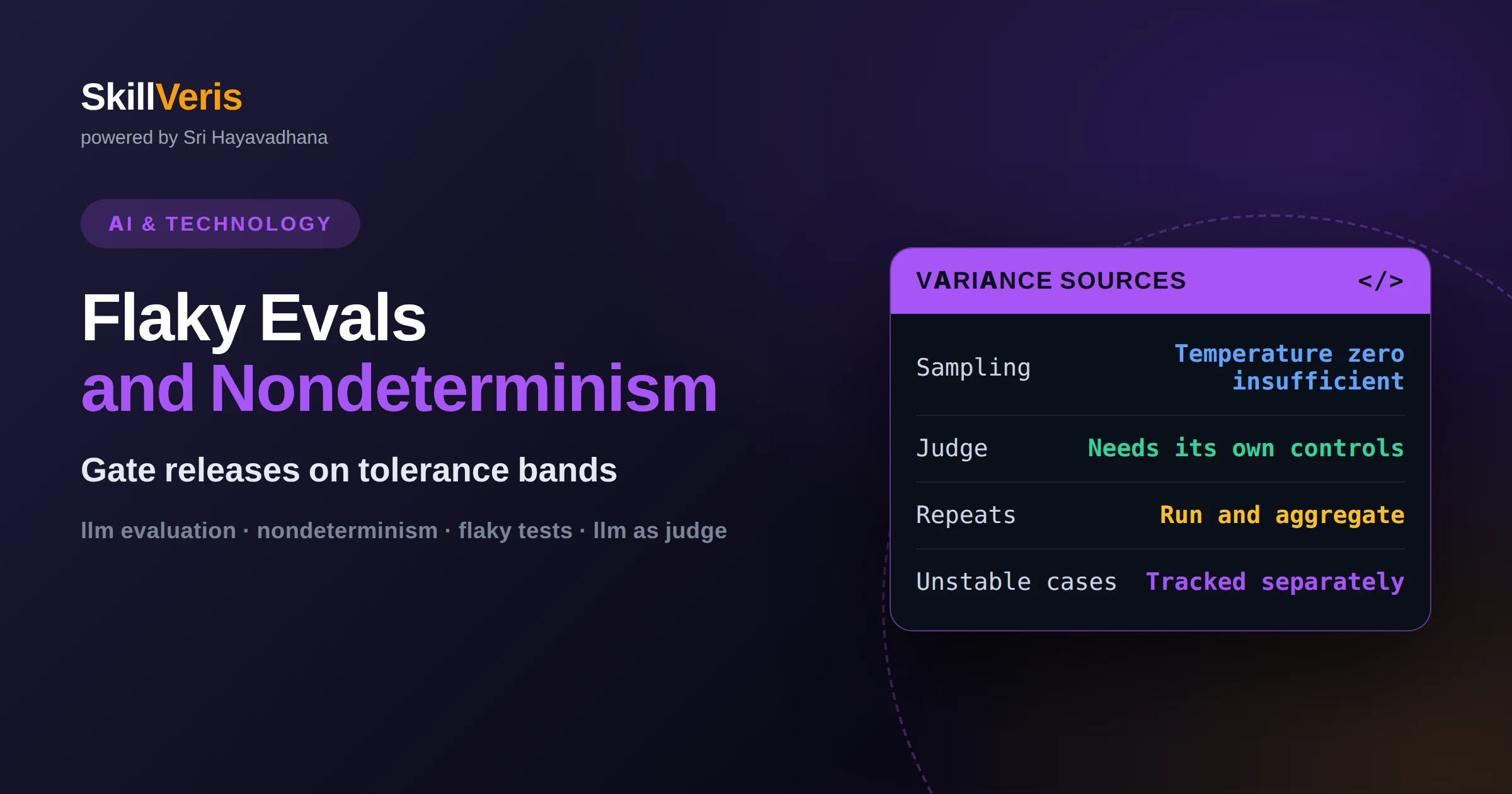The image size is (1512, 794).
Task: Select the 'flaky tests' tag
Action: tap(515, 531)
